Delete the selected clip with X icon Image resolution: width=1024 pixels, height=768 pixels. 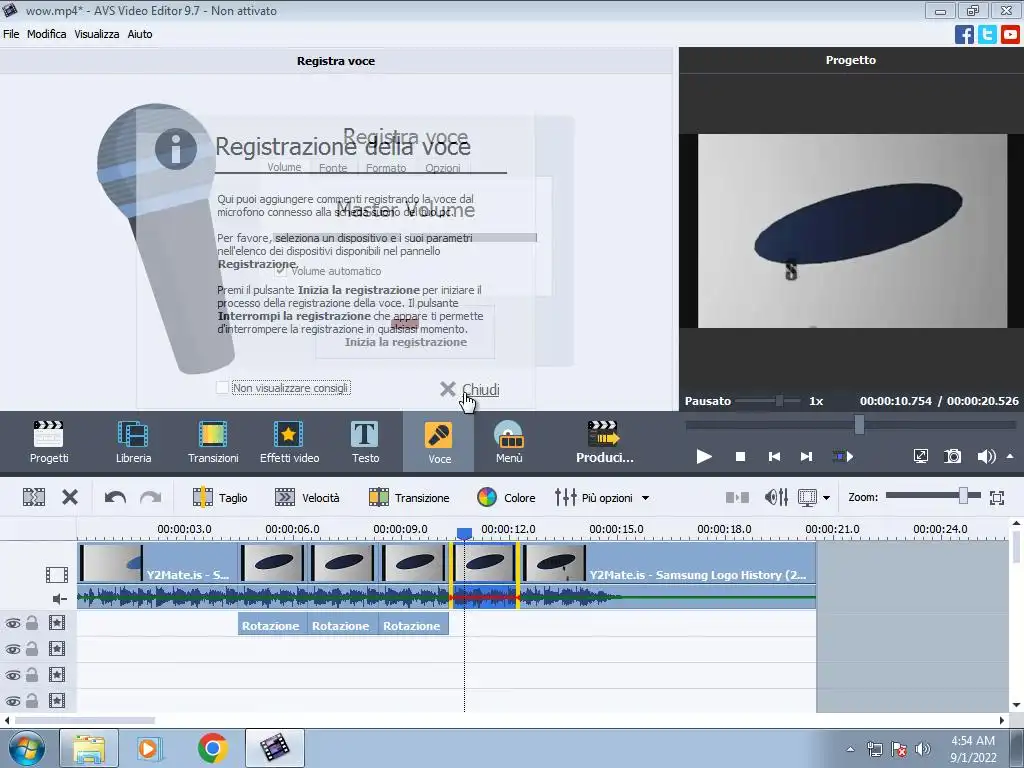pyautogui.click(x=70, y=498)
